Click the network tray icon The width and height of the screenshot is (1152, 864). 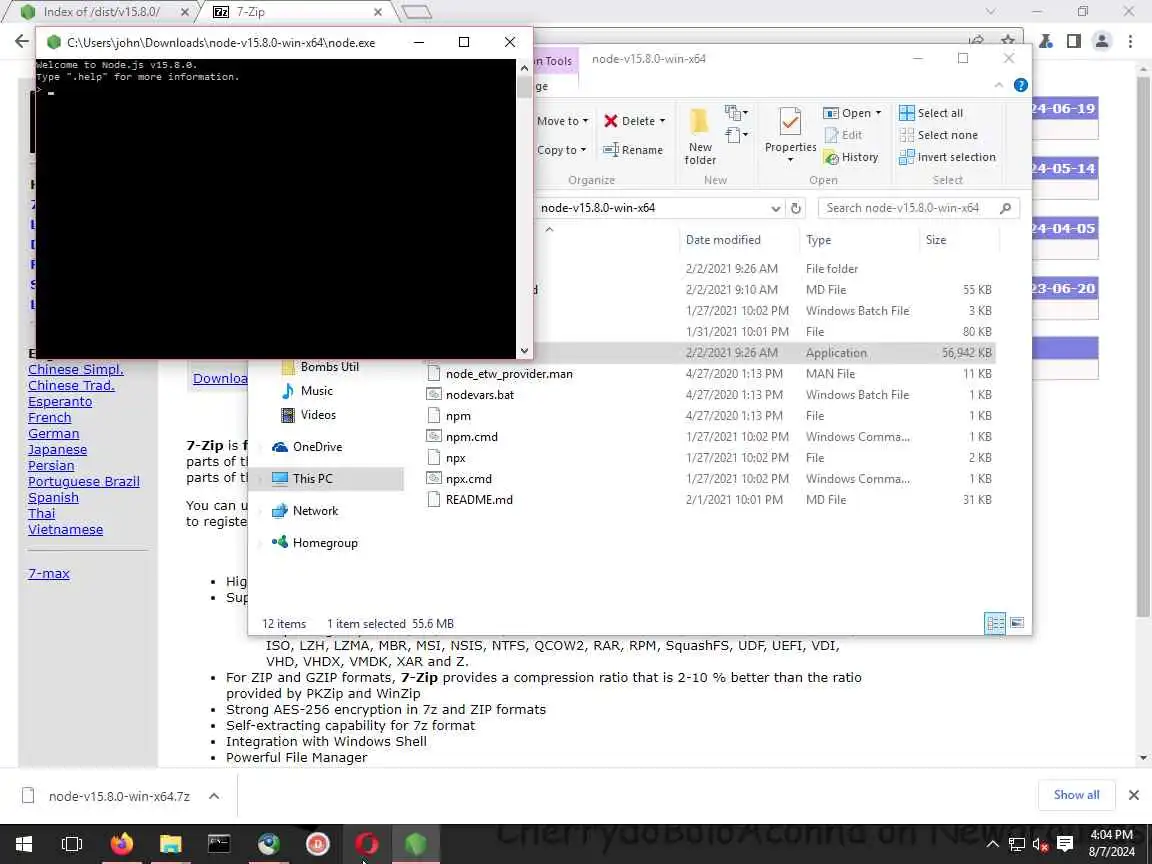tap(1016, 844)
